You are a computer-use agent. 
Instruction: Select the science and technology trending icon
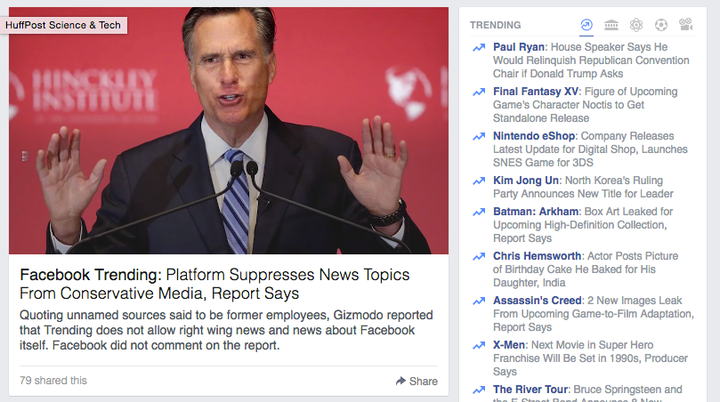coord(636,25)
